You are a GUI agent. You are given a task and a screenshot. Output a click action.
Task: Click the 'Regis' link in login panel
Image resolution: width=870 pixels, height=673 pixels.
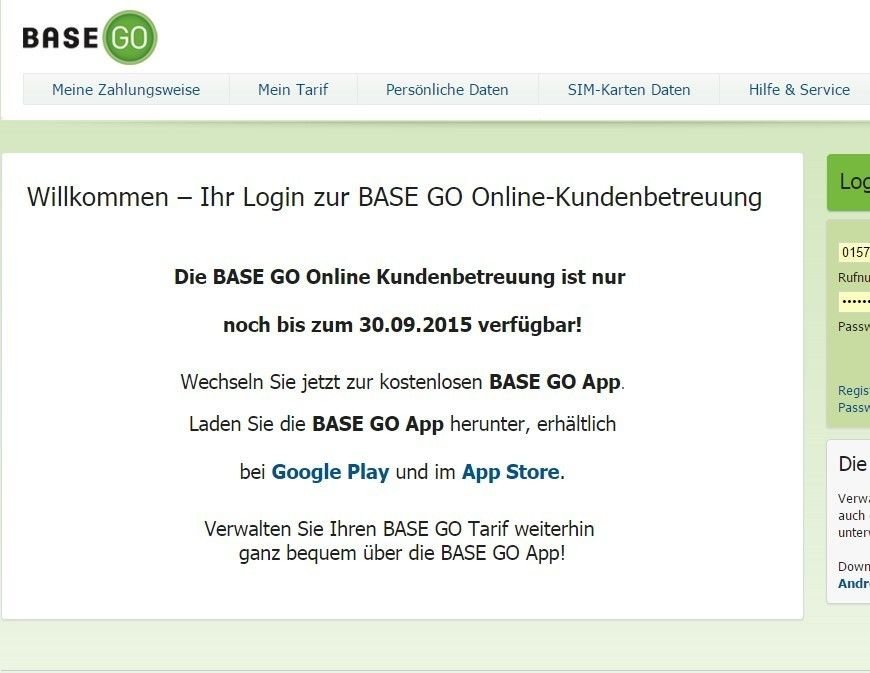click(854, 390)
